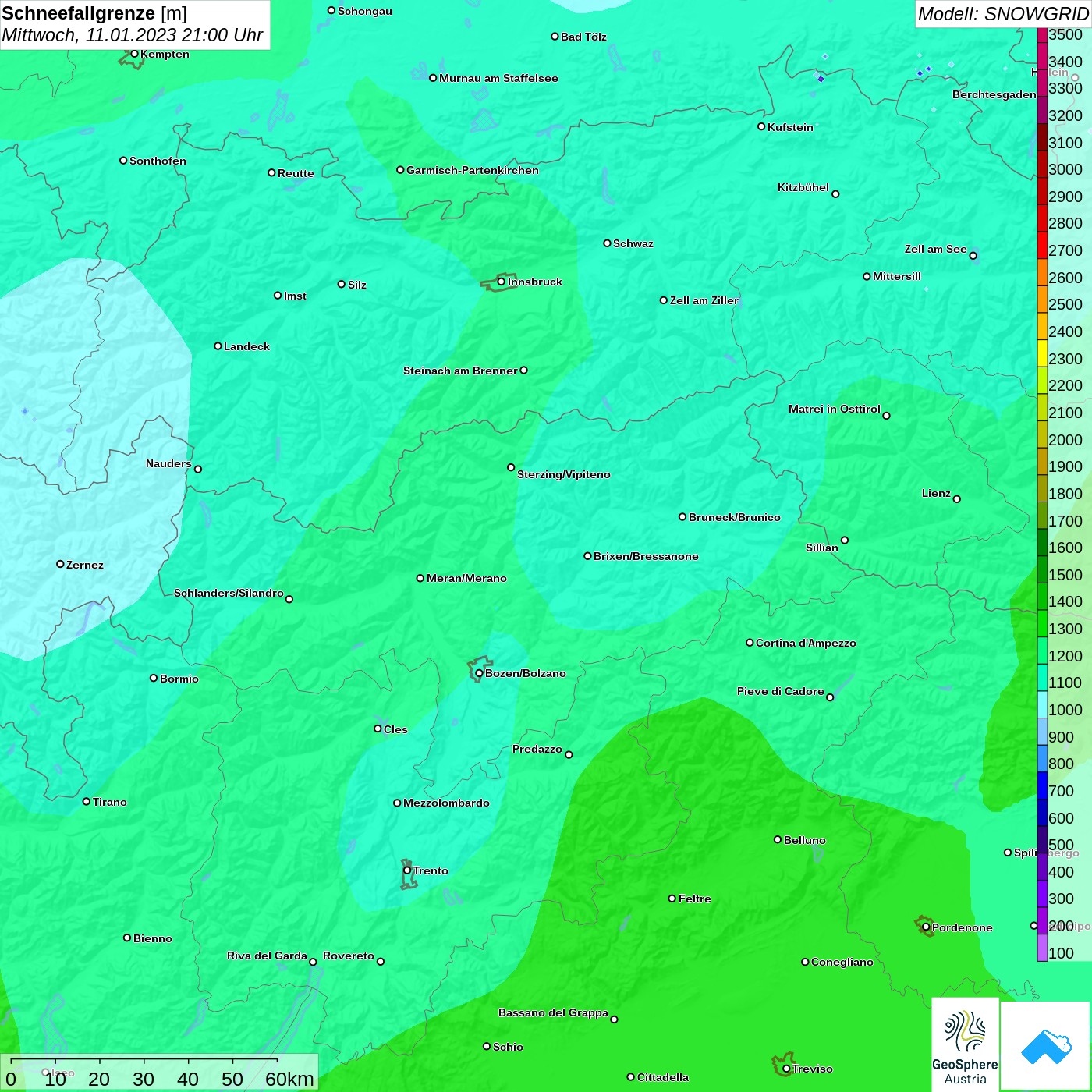Select the orange legend swatch beside 2500
The width and height of the screenshot is (1092, 1092).
(1042, 300)
